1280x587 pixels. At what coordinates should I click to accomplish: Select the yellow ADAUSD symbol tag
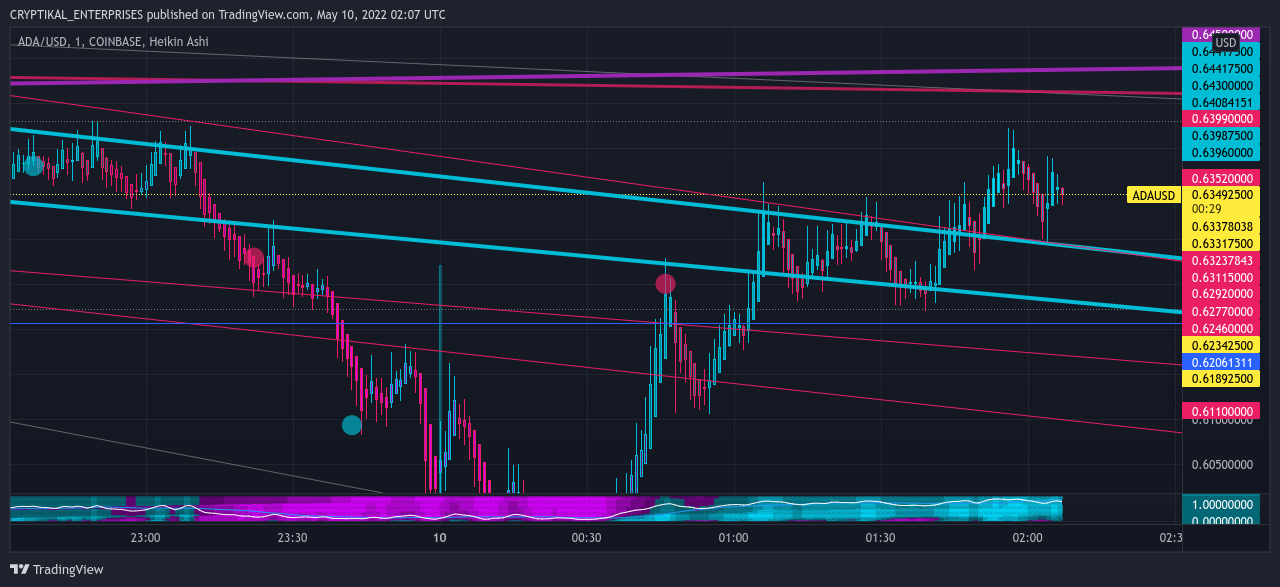click(1153, 195)
